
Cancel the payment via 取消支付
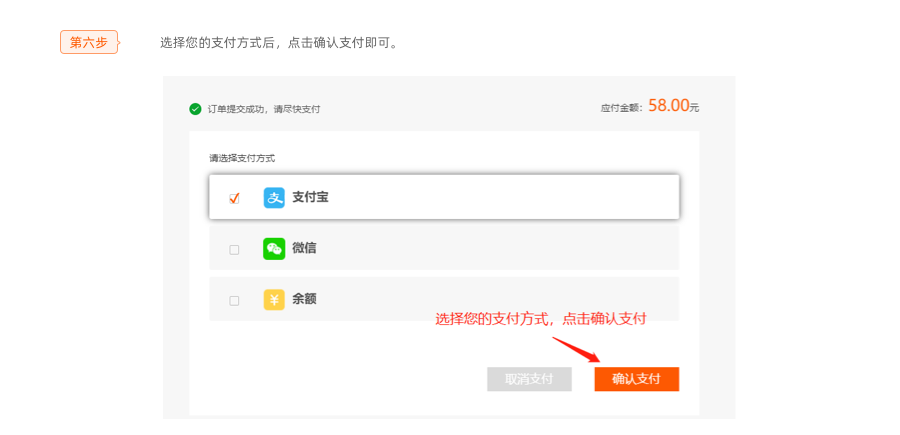coord(529,379)
